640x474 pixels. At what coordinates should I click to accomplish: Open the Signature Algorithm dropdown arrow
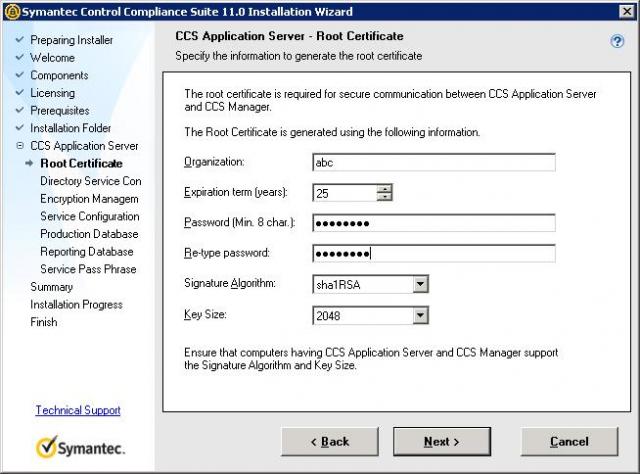click(x=420, y=284)
